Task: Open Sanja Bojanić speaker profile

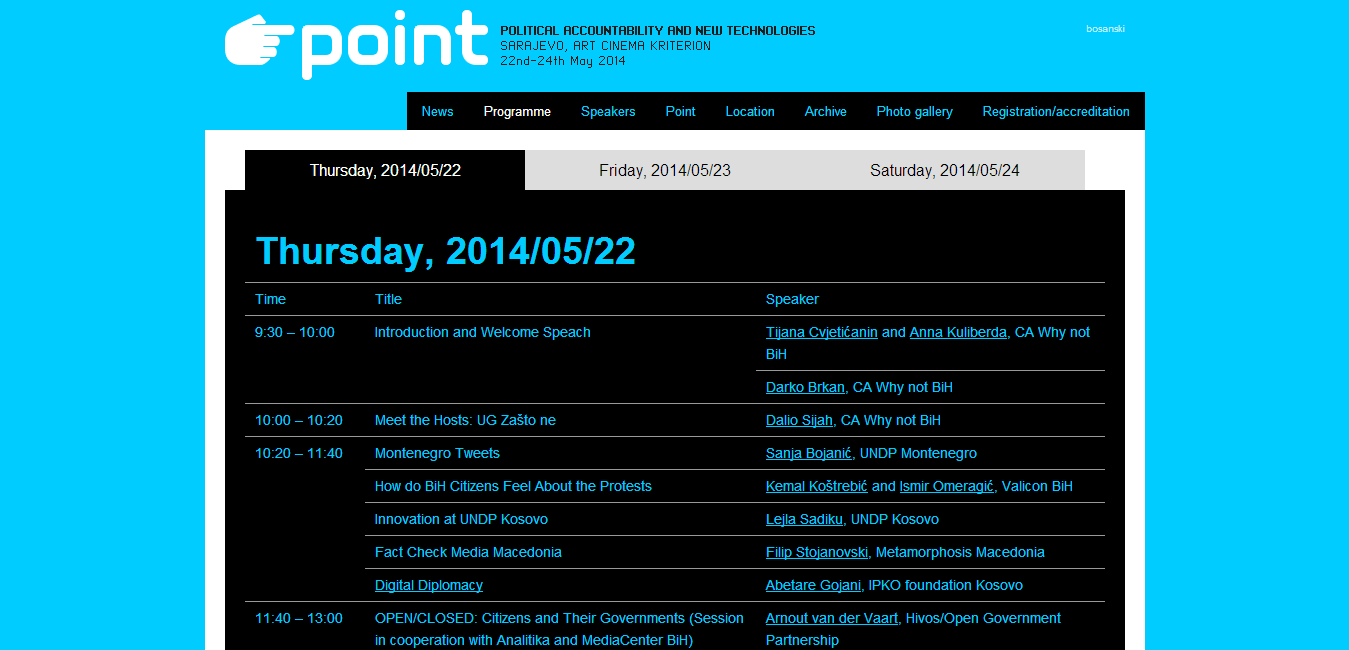Action: point(809,453)
